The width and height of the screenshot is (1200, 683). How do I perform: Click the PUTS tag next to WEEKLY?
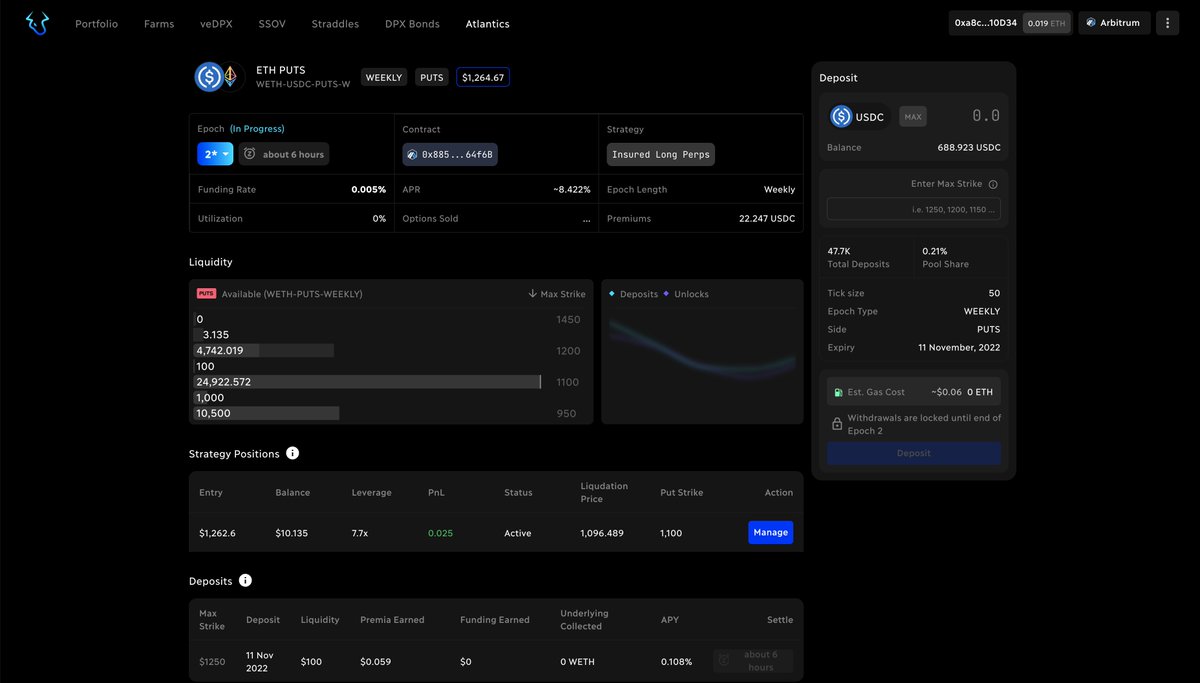(x=432, y=77)
